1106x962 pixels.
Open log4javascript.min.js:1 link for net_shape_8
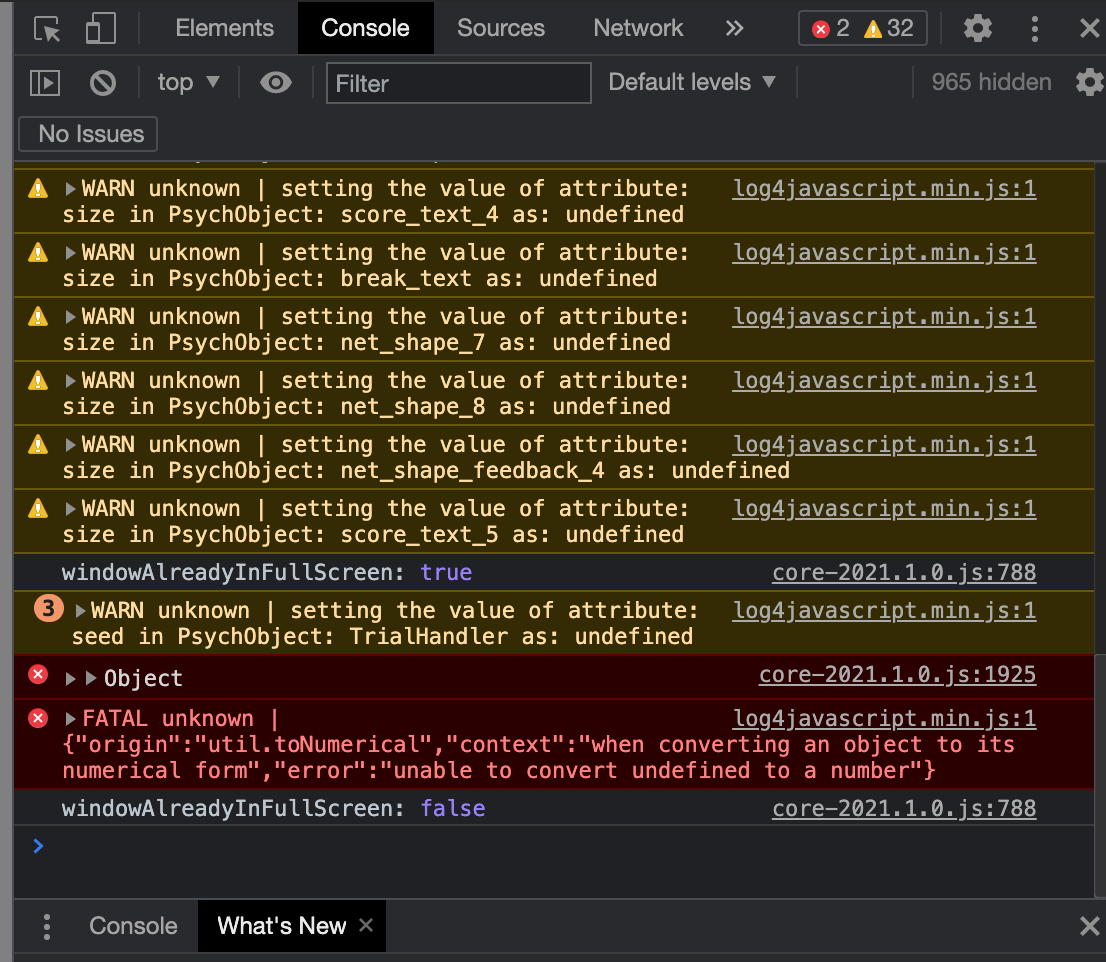885,381
